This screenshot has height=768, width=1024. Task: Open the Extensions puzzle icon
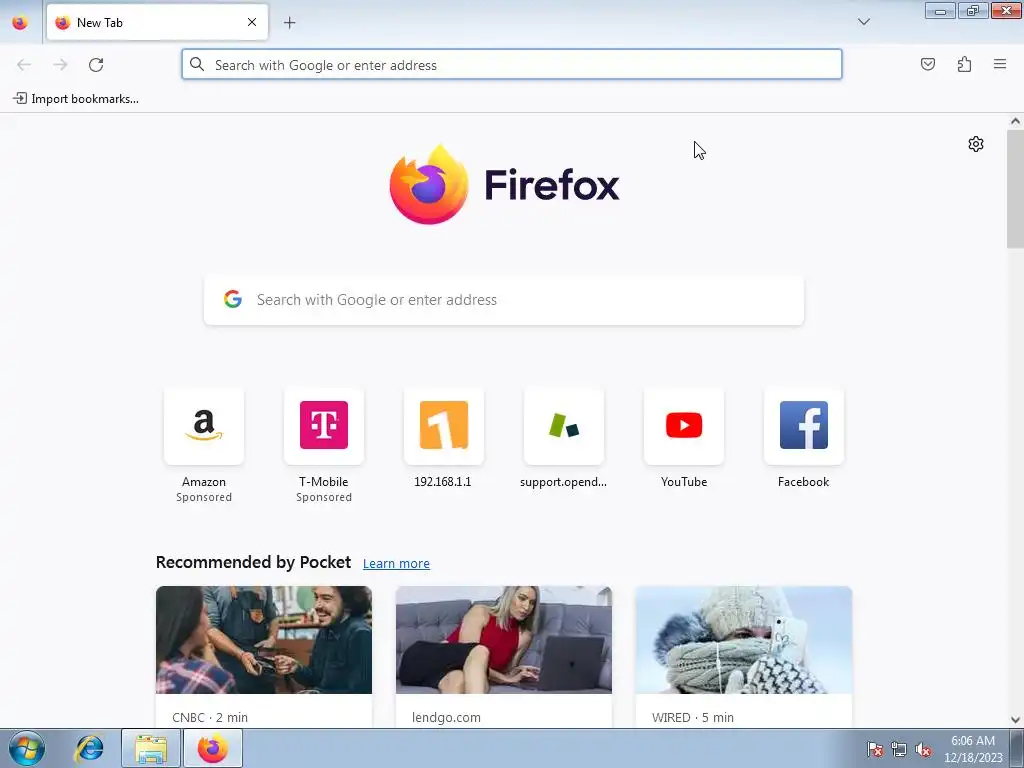pos(964,64)
